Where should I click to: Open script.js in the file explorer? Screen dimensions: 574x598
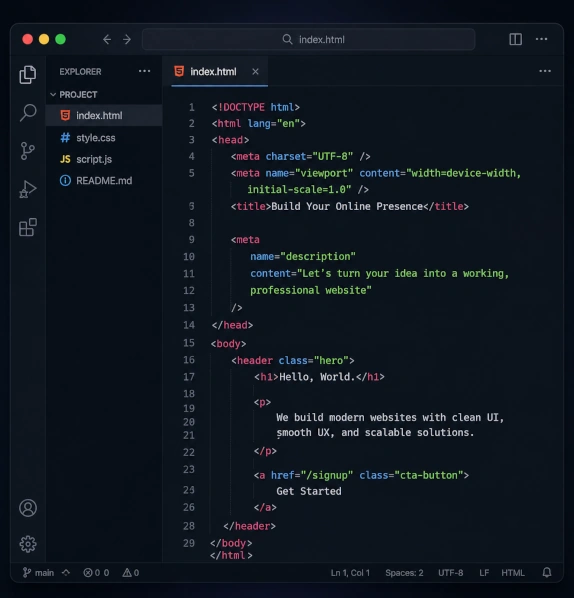click(104, 159)
